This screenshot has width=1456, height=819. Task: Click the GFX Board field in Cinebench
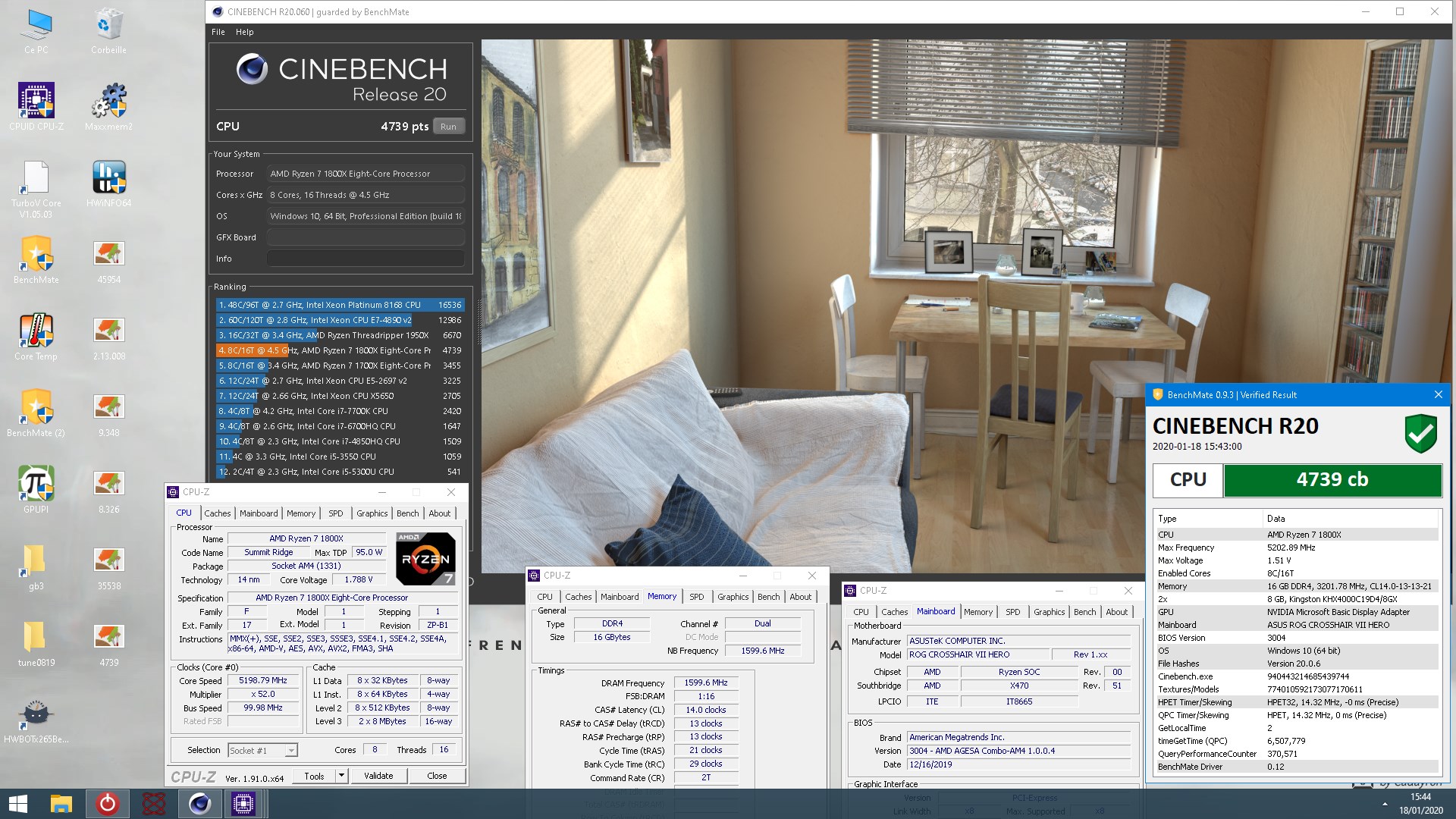coord(366,237)
